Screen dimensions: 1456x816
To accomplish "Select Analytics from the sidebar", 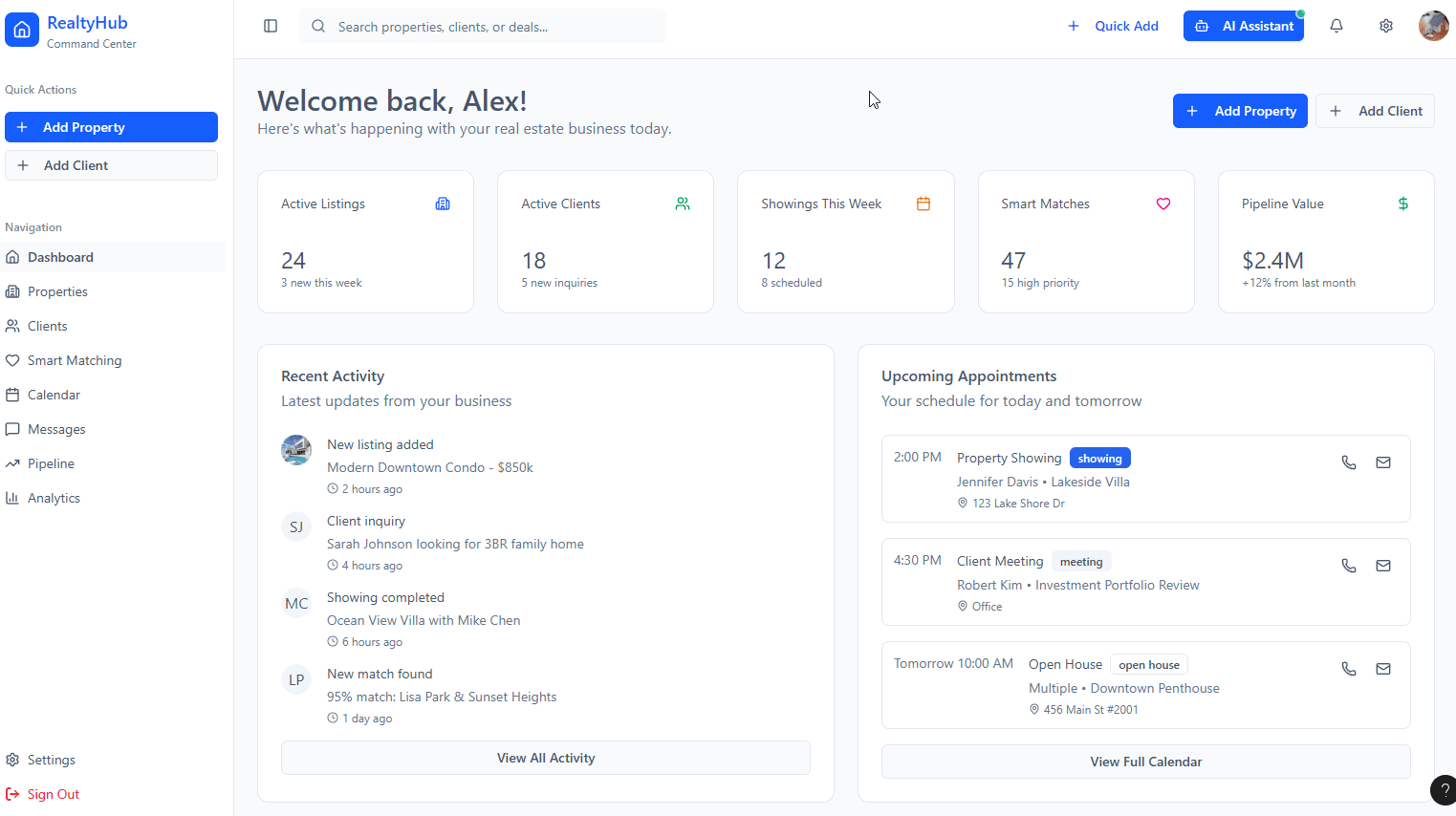I will [54, 498].
